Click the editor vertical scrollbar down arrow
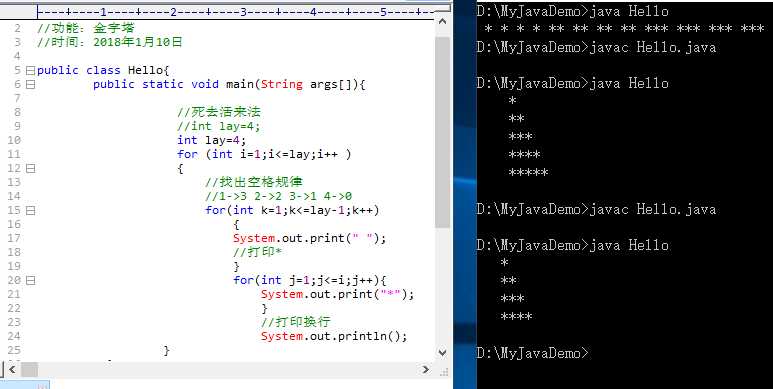Viewport: 773px width, 389px height. 442,353
